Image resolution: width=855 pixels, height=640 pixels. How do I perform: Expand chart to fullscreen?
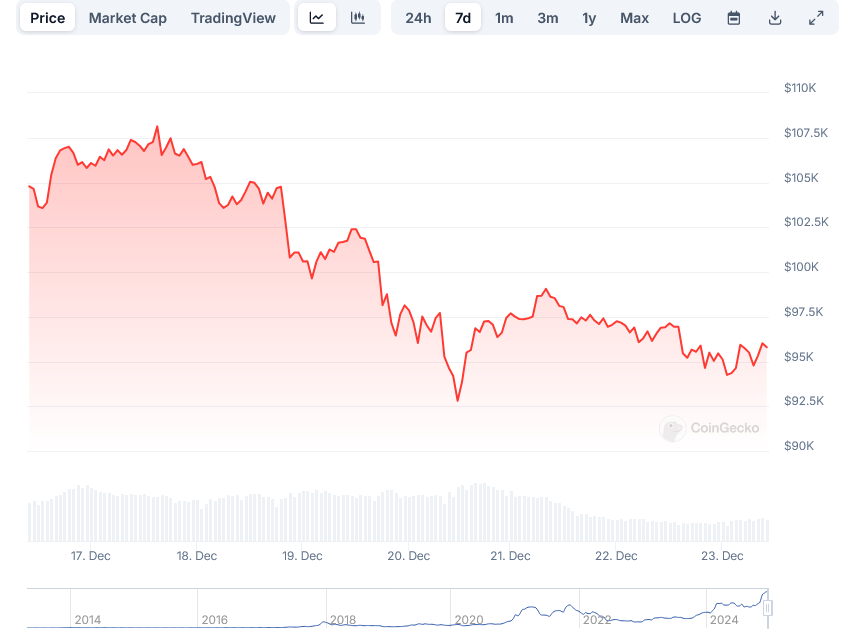coord(816,18)
